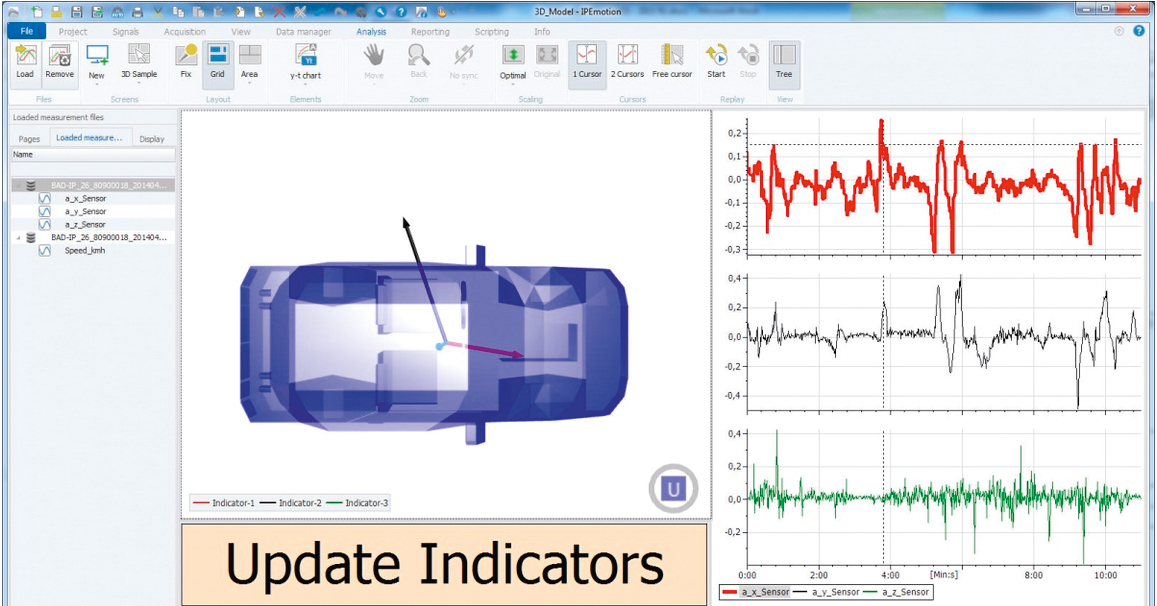Toggle the Grid layout mode
This screenshot has width=1157, height=606.
click(217, 60)
